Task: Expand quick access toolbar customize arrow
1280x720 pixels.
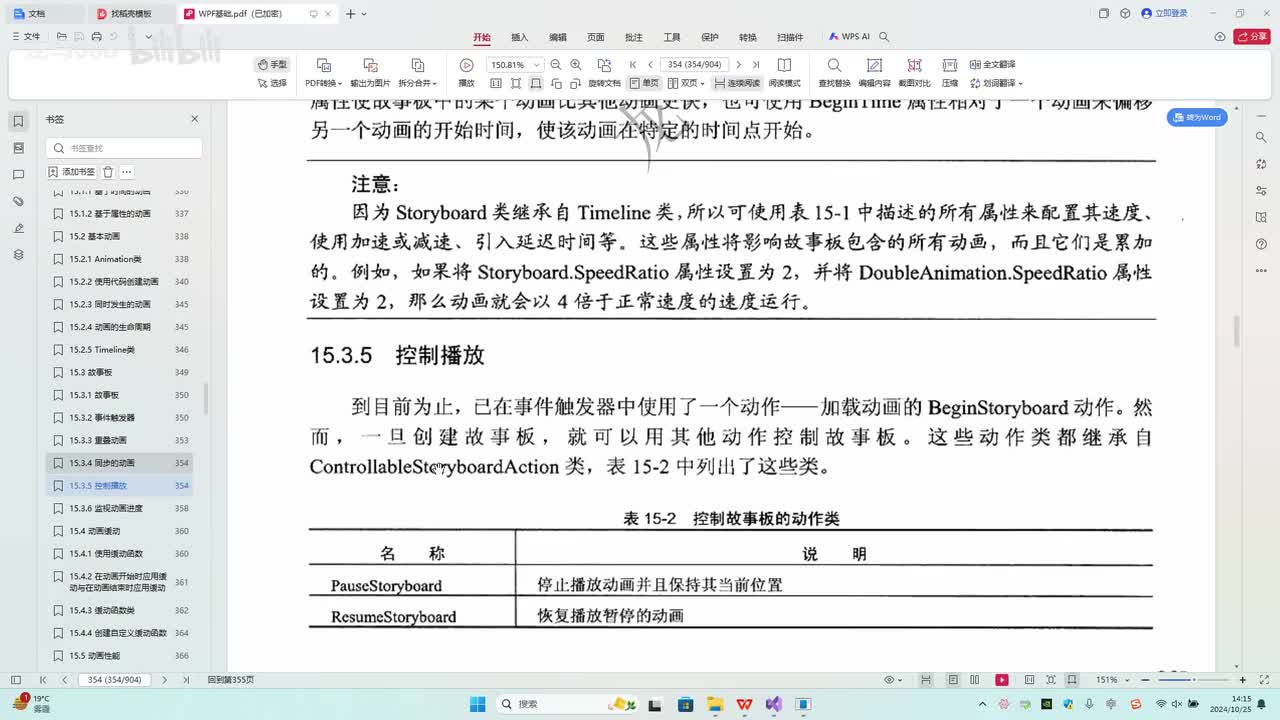Action: pyautogui.click(x=149, y=37)
